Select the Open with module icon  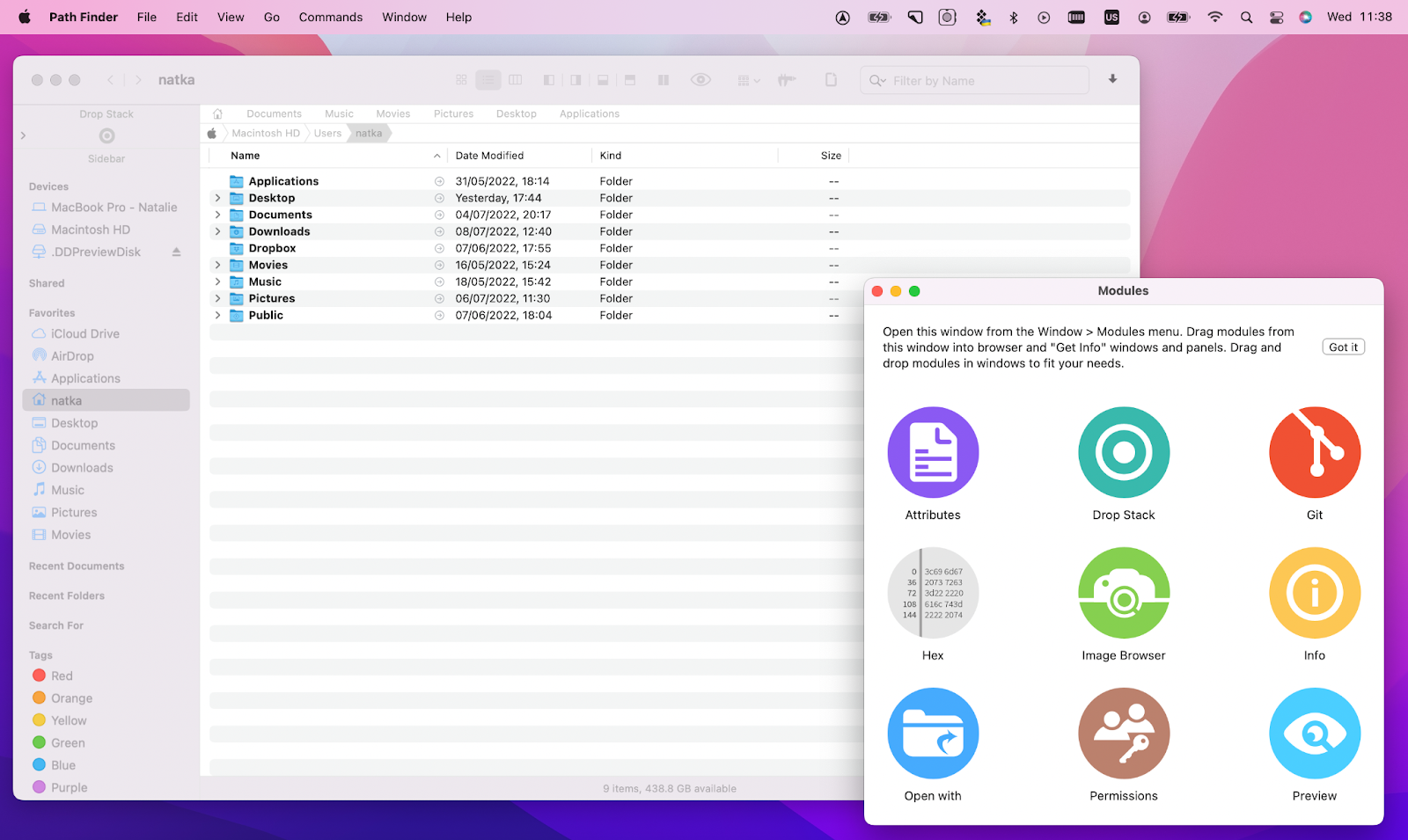(933, 733)
